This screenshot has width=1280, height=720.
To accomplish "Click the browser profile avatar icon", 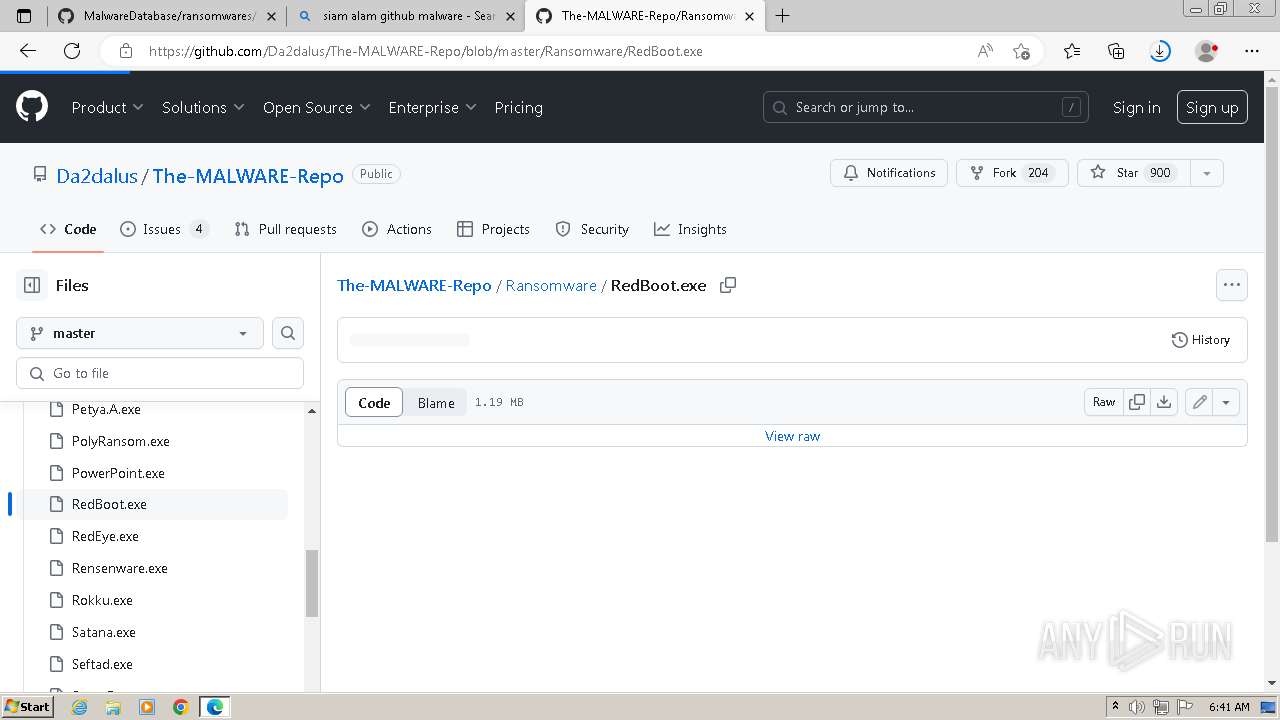I will click(x=1207, y=51).
